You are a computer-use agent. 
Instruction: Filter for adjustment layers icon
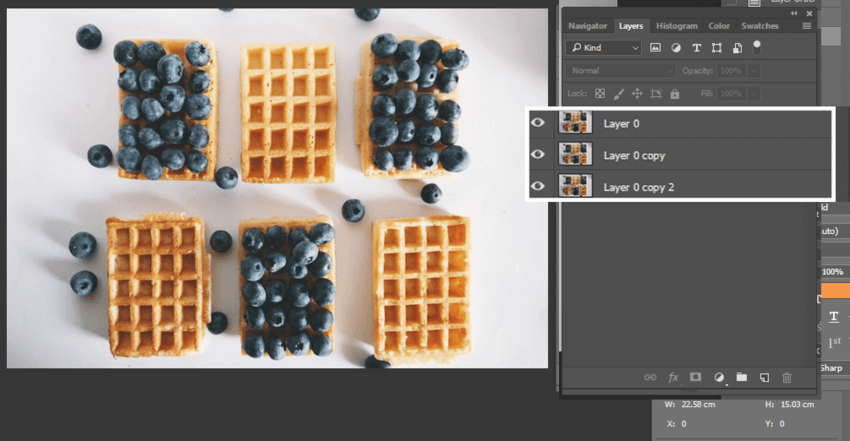pos(676,48)
